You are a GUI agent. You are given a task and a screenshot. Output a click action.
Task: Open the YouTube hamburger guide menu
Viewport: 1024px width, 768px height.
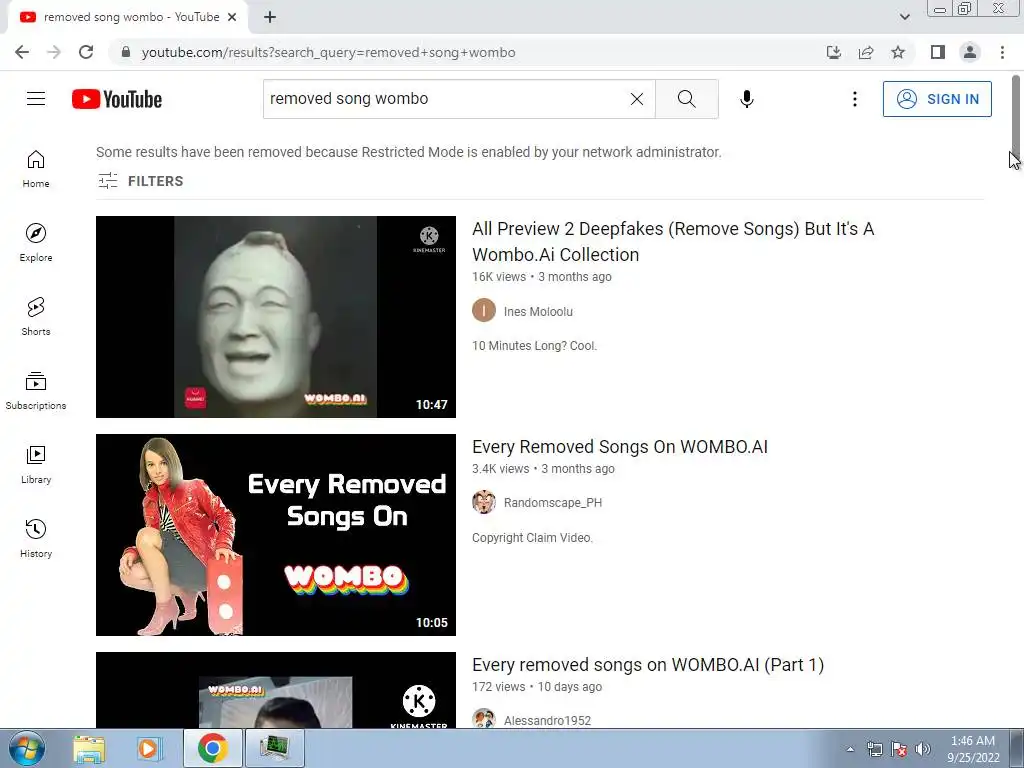tap(36, 99)
